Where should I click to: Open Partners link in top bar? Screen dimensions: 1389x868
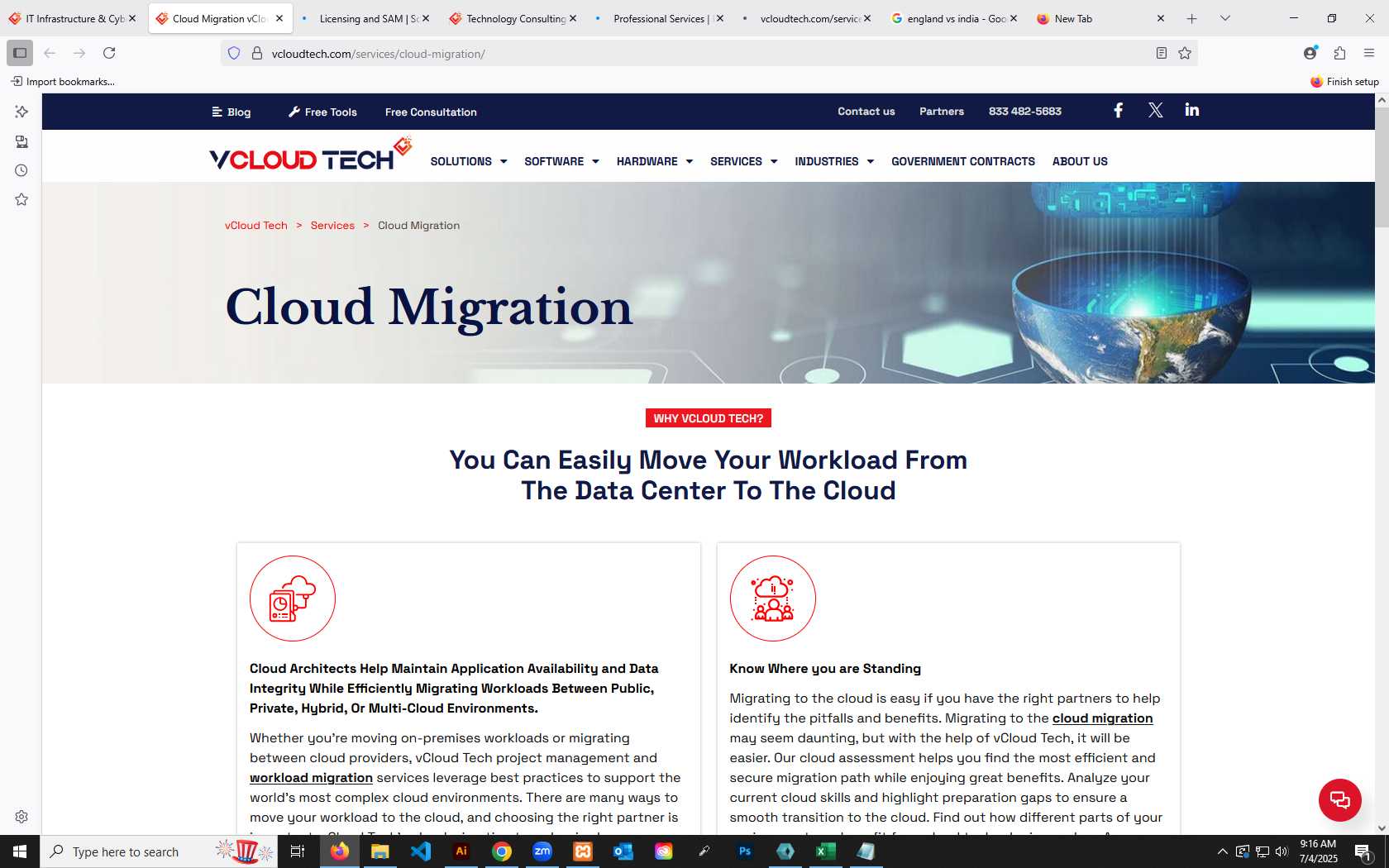941,111
